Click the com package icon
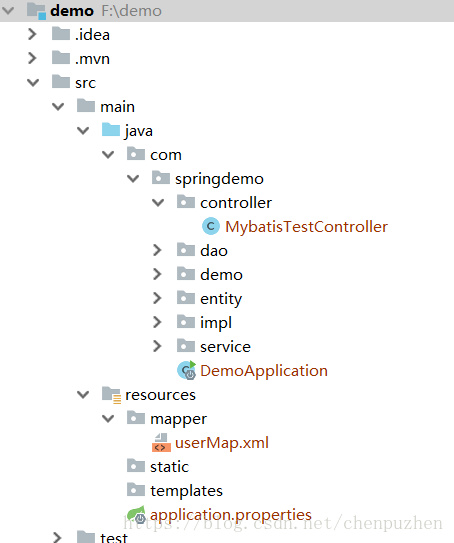The width and height of the screenshot is (454, 543). tap(136, 154)
